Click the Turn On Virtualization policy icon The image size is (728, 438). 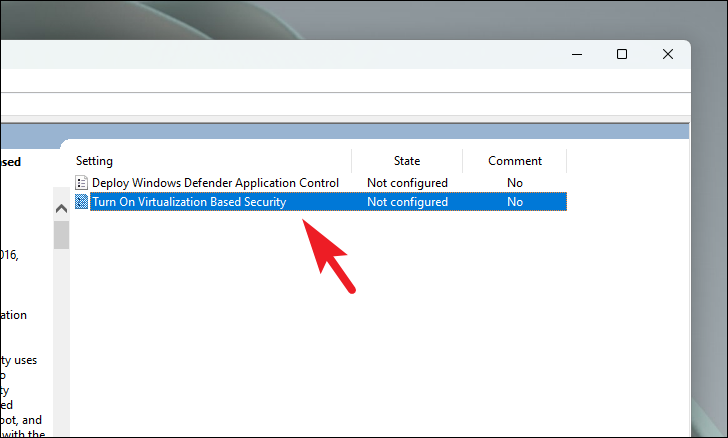81,202
